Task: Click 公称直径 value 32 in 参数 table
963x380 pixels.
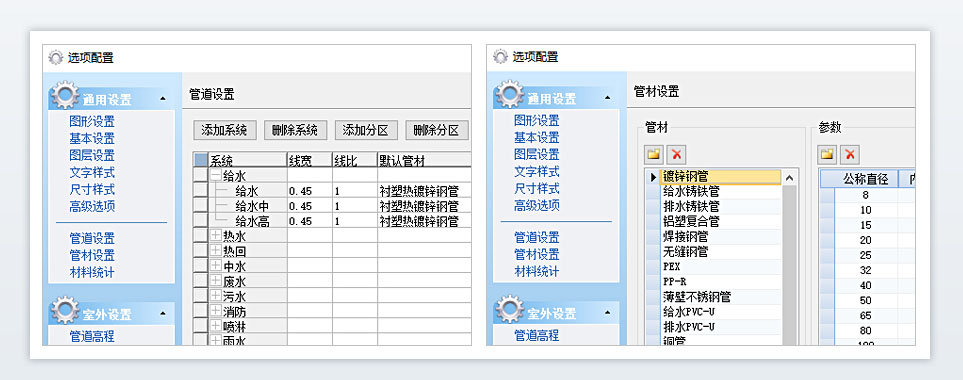Action: point(865,270)
